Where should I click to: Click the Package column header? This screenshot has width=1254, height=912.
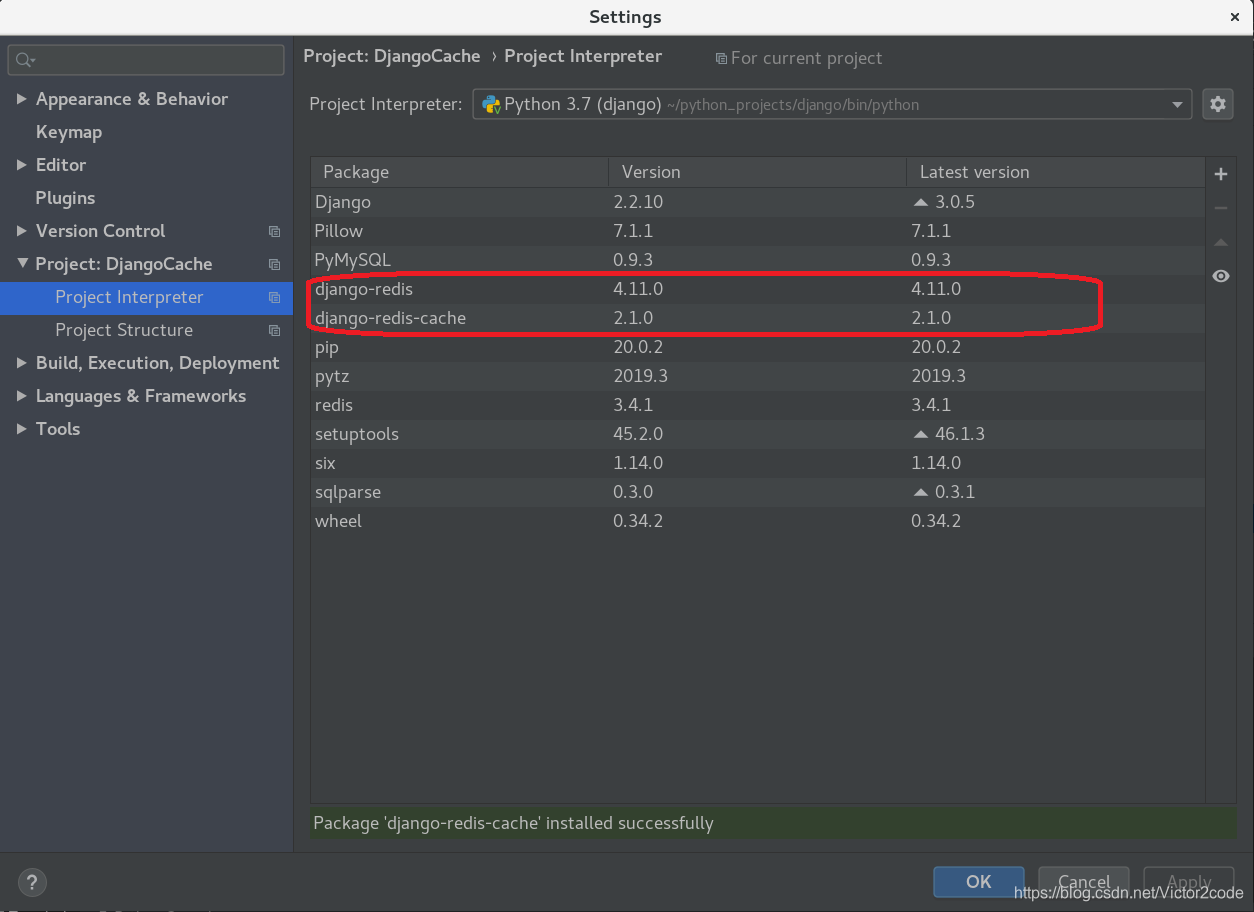pyautogui.click(x=459, y=172)
